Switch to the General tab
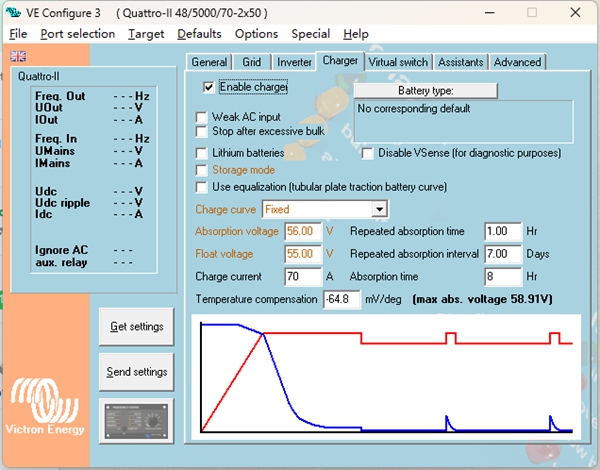The width and height of the screenshot is (600, 470). pos(209,62)
